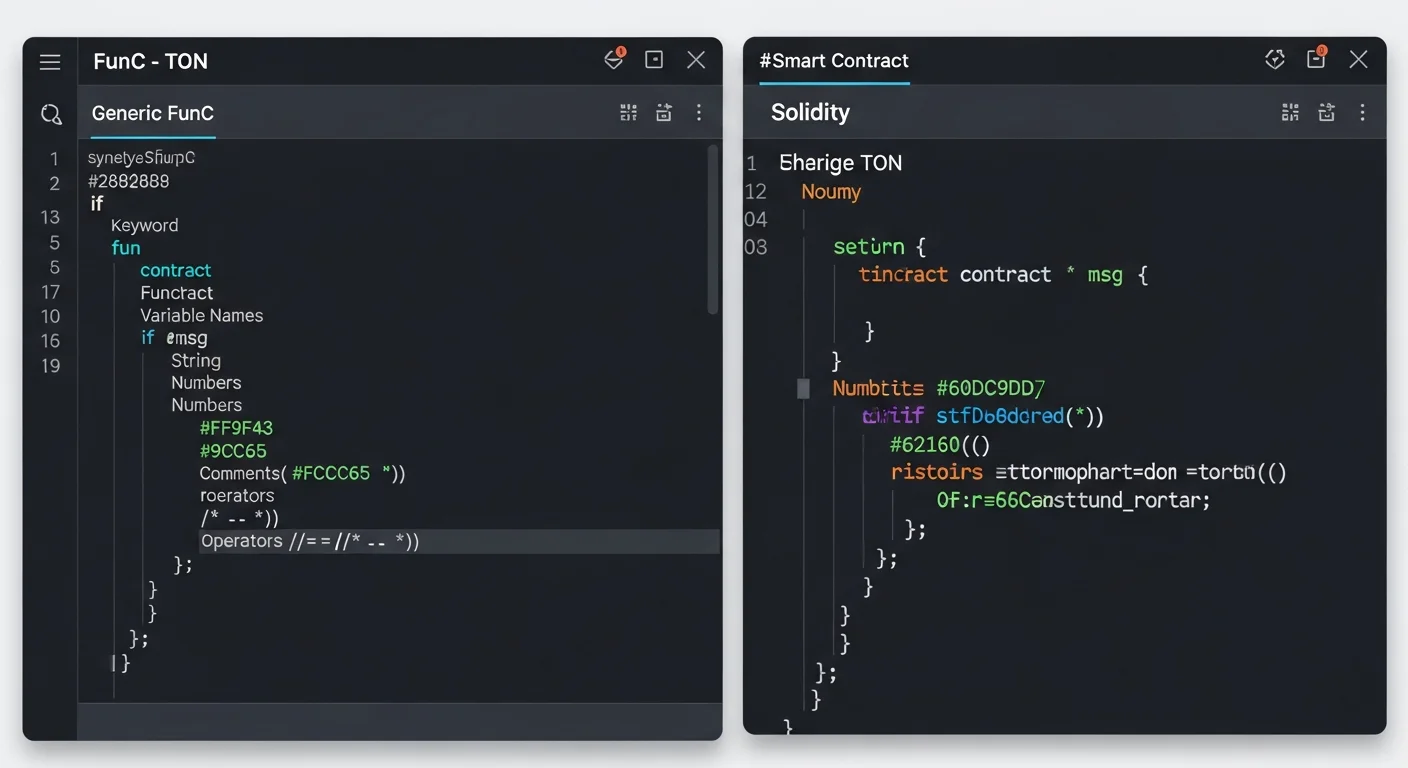The image size is (1408, 768).
Task: Click the '#2882888' line
Action: 128,181
